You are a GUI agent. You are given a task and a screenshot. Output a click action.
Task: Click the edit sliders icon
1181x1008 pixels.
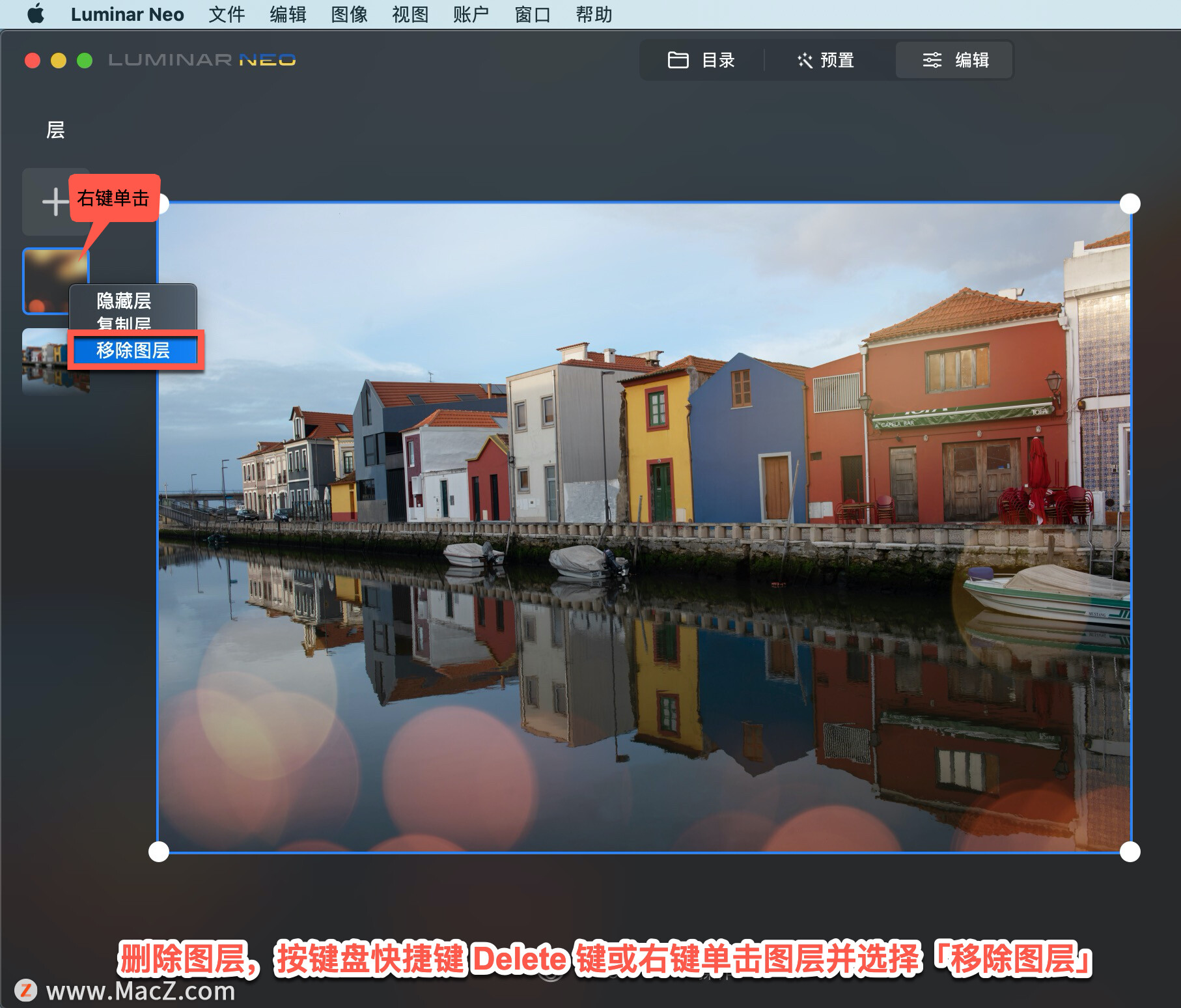point(932,60)
